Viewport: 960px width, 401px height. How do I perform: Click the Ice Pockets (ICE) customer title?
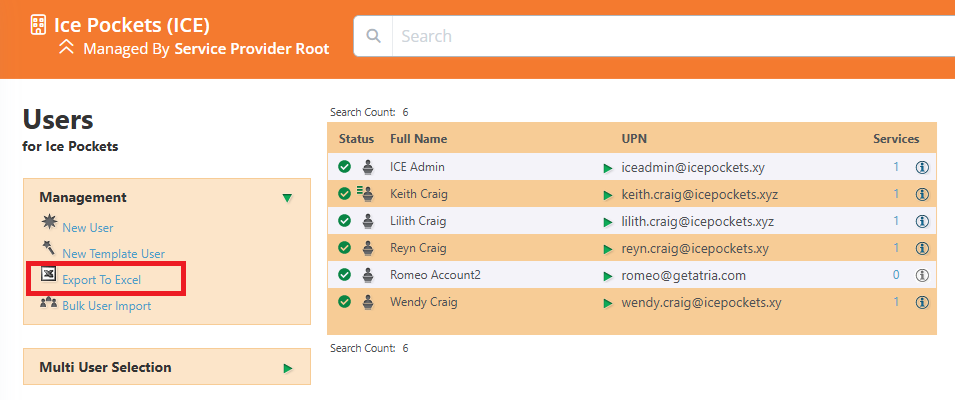coord(132,25)
